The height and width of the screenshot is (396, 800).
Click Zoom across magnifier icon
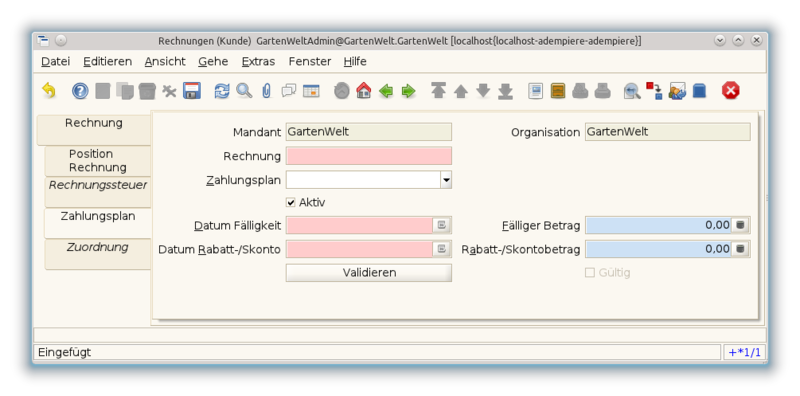pyautogui.click(x=632, y=91)
